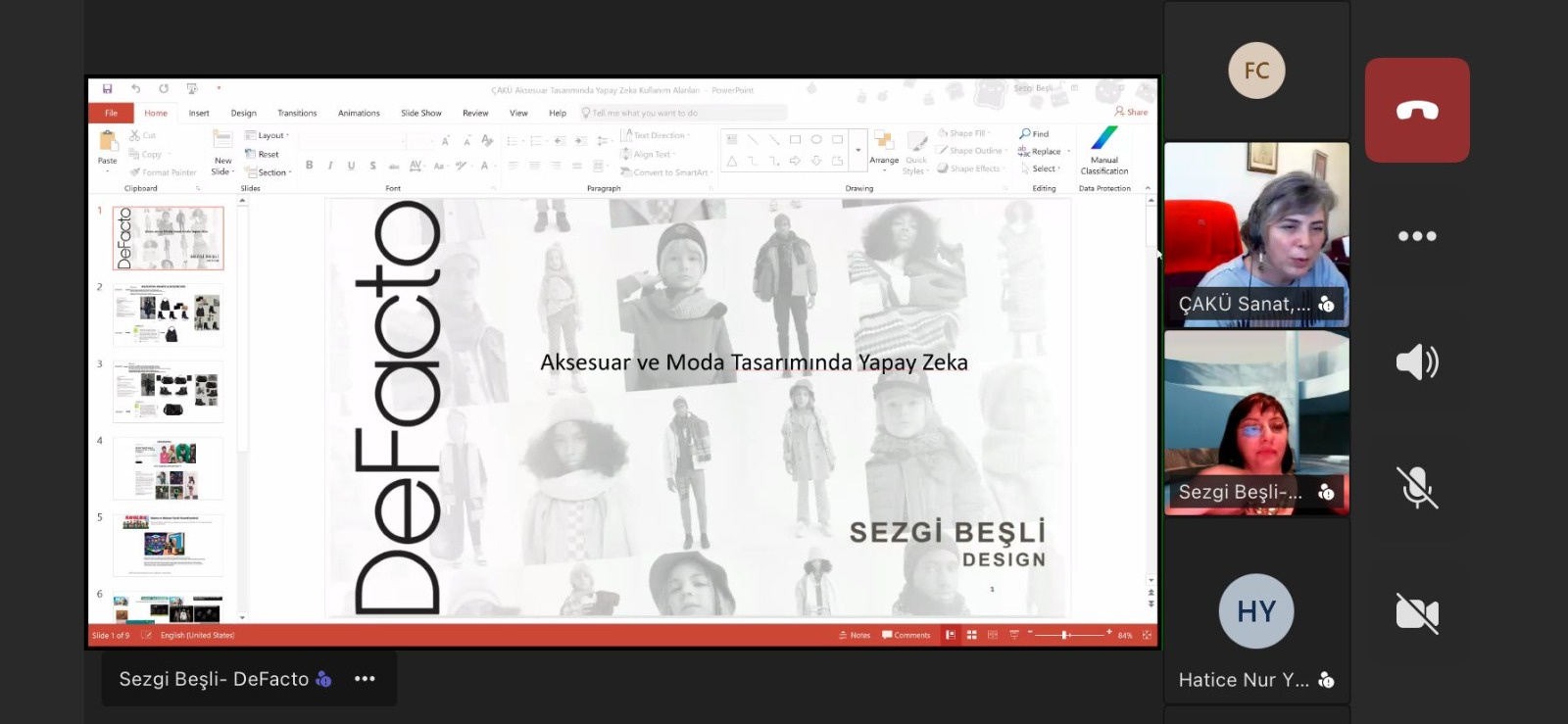Click Manual Classification icon
The width and height of the screenshot is (1568, 724).
[1104, 151]
